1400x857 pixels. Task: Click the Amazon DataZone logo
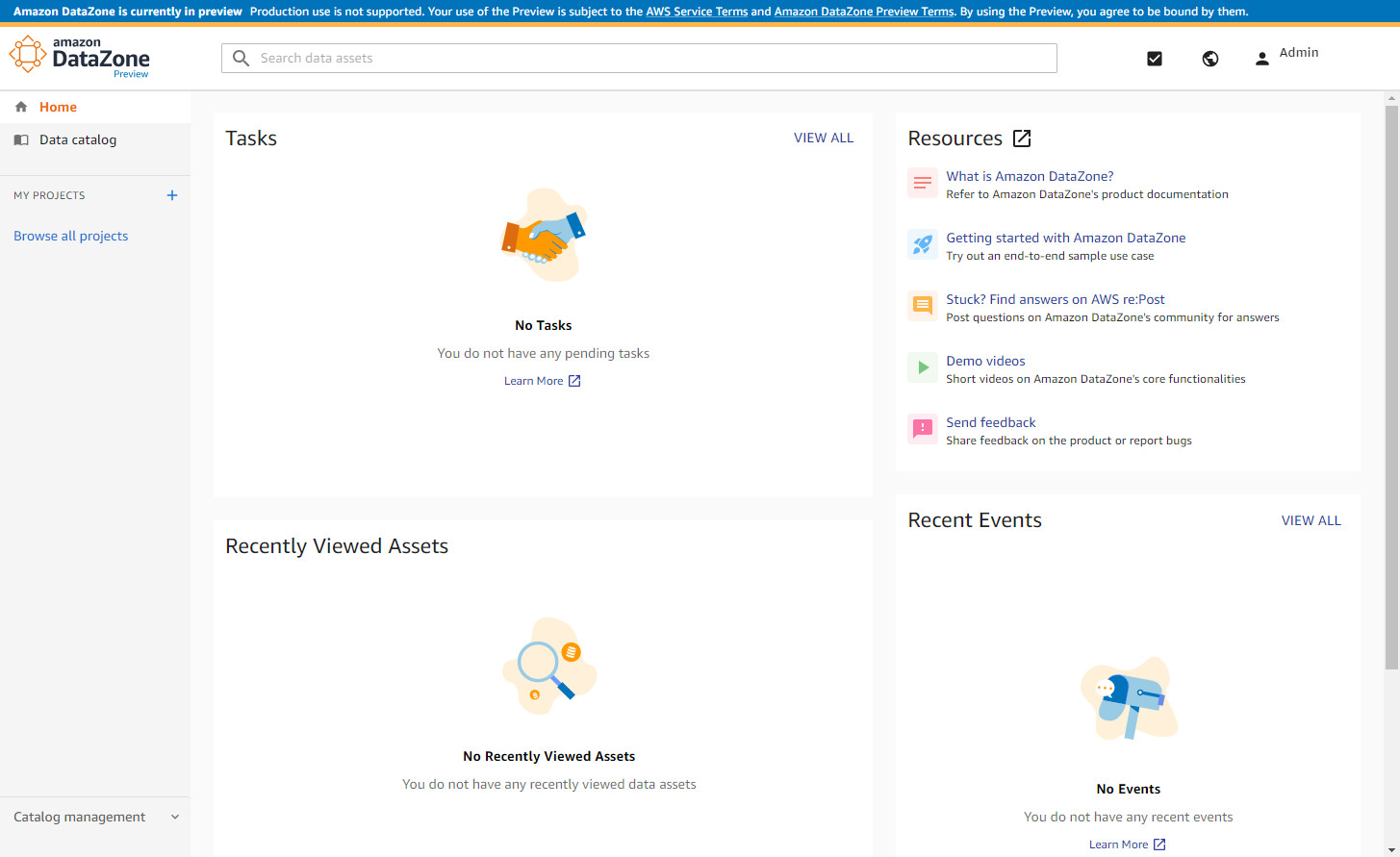(x=80, y=57)
